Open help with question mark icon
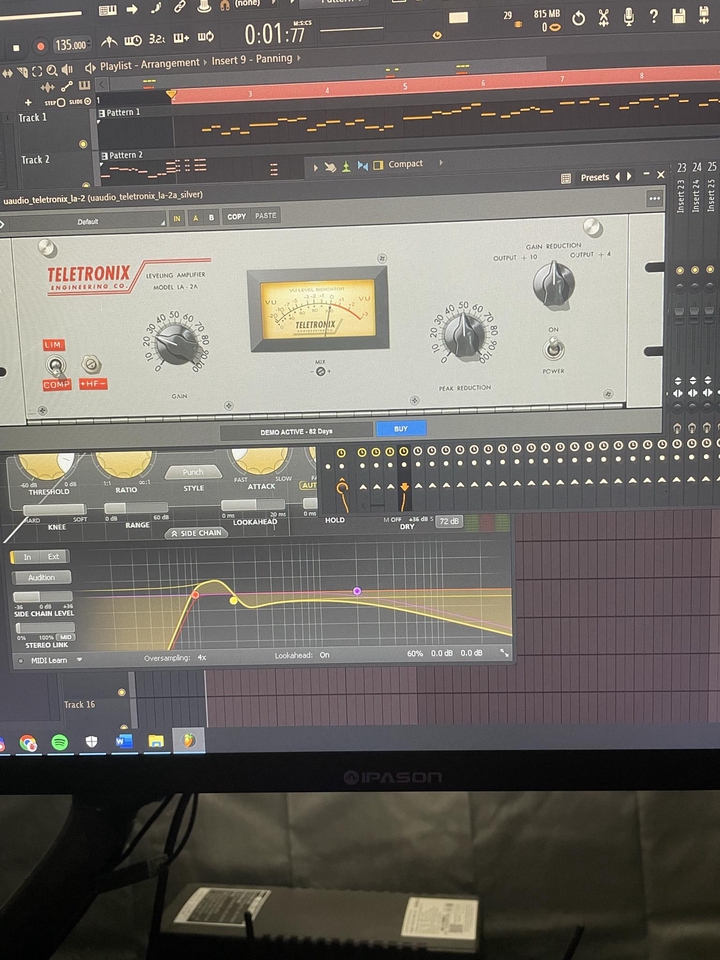This screenshot has width=720, height=960. click(654, 17)
